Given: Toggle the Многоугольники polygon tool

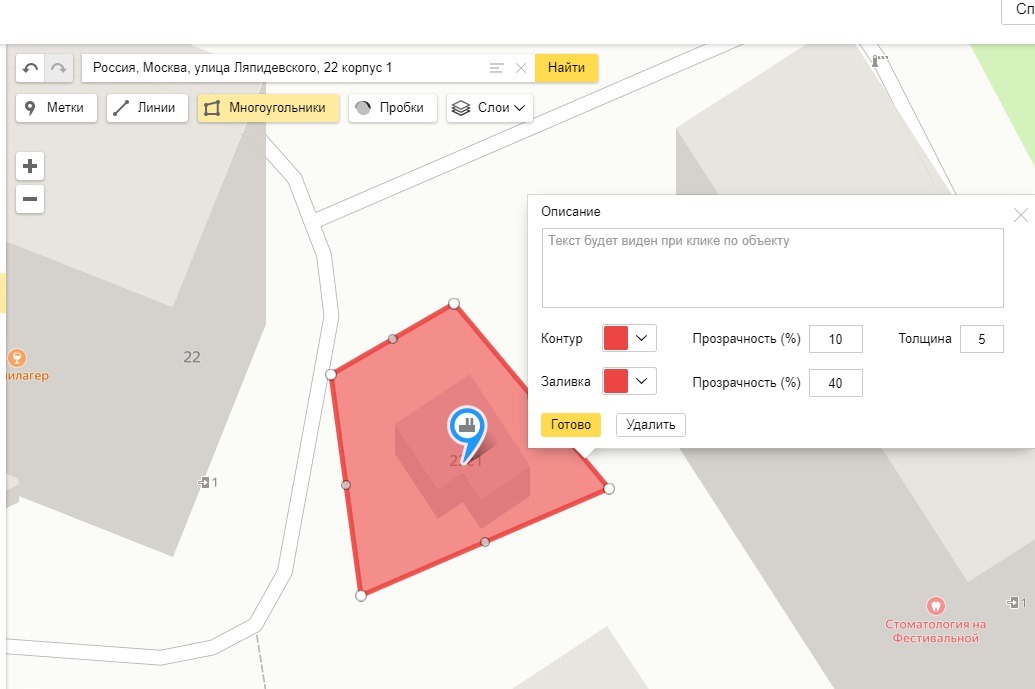Looking at the screenshot, I should pyautogui.click(x=268, y=108).
